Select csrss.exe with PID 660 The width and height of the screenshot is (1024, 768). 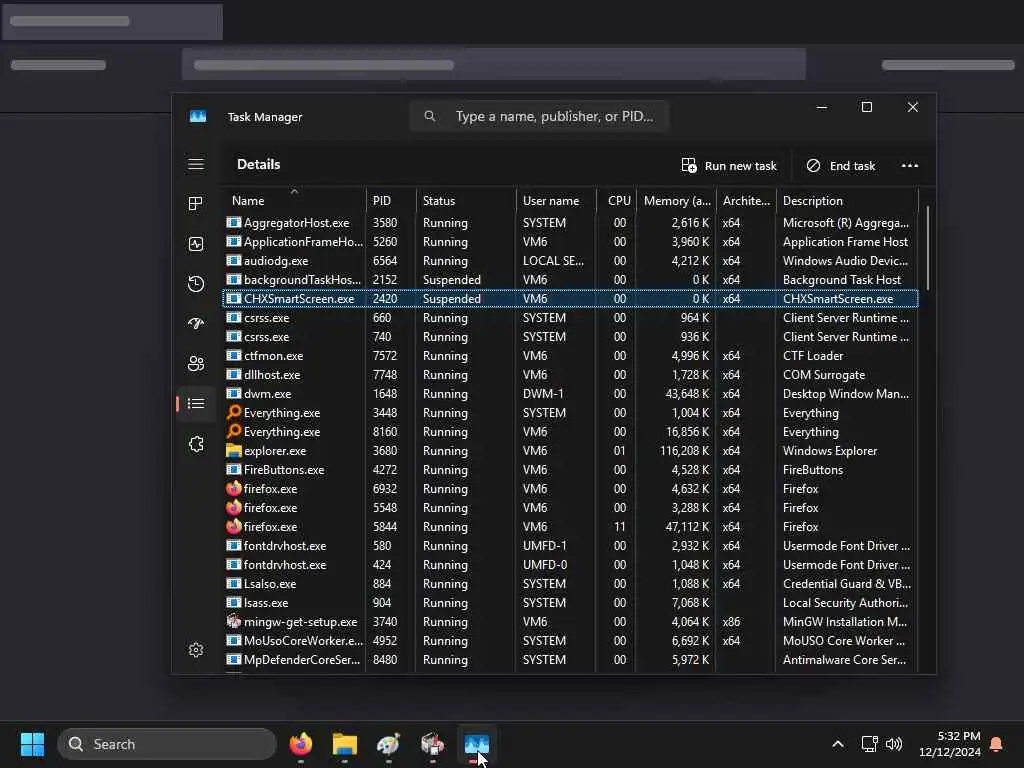pos(571,317)
